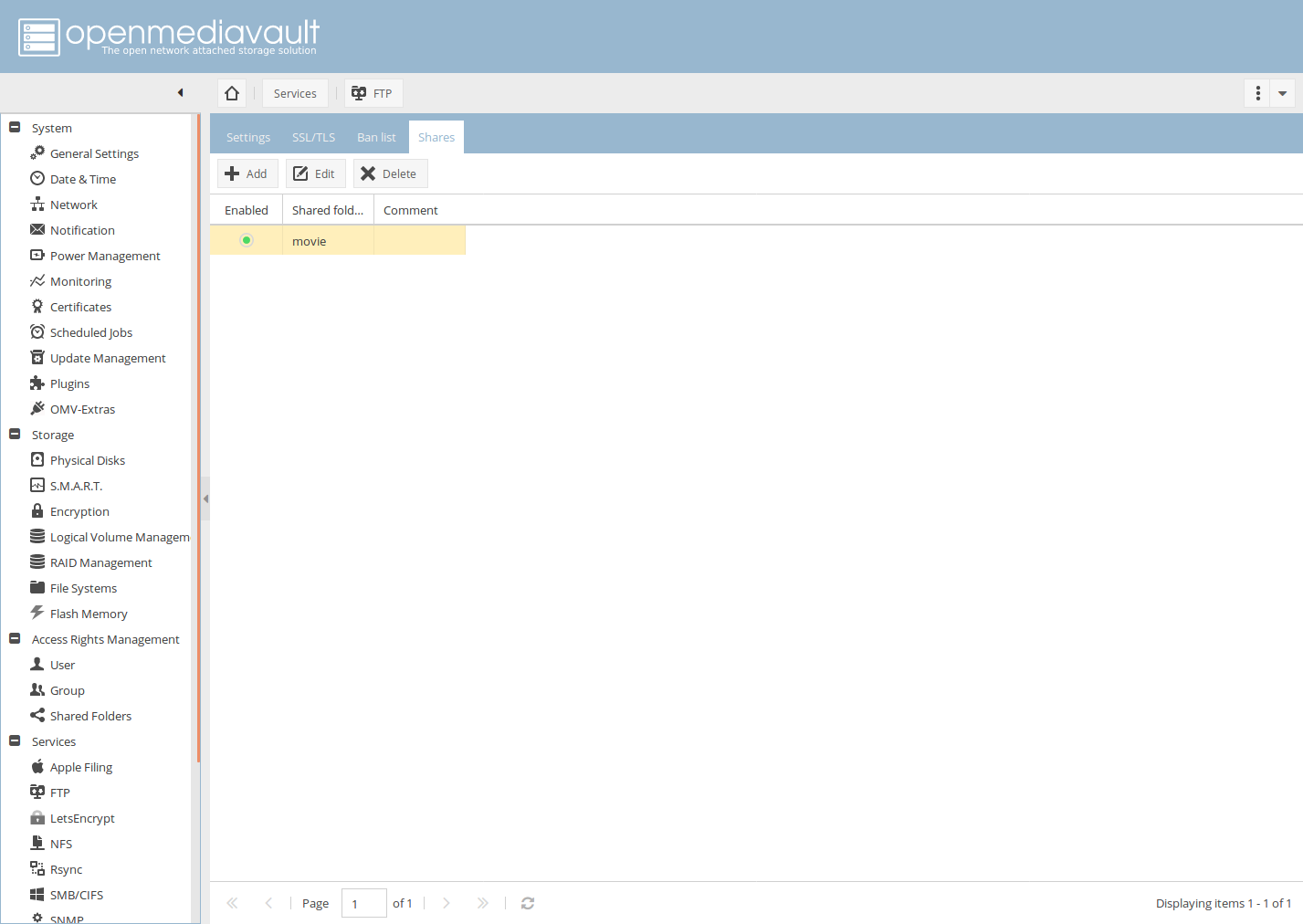Click the openmediavault logo

click(x=169, y=37)
